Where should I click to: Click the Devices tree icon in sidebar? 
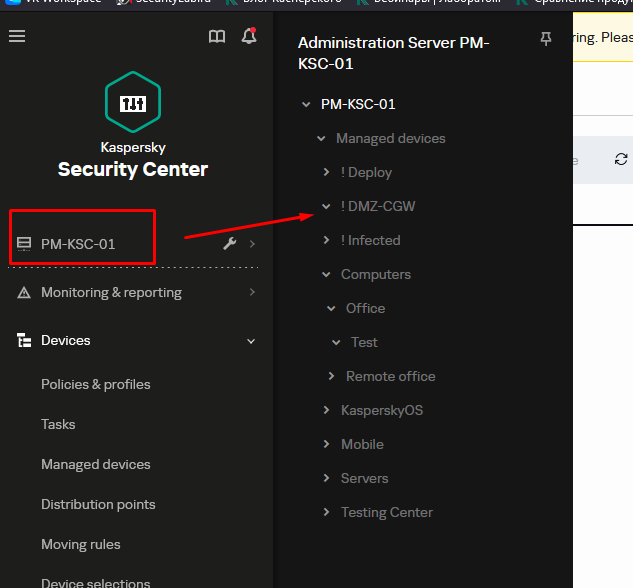point(24,340)
